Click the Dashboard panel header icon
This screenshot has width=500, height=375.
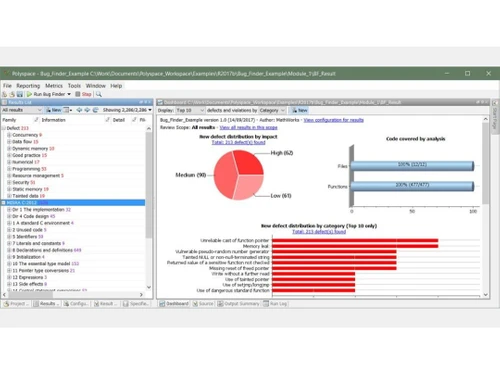click(x=160, y=102)
